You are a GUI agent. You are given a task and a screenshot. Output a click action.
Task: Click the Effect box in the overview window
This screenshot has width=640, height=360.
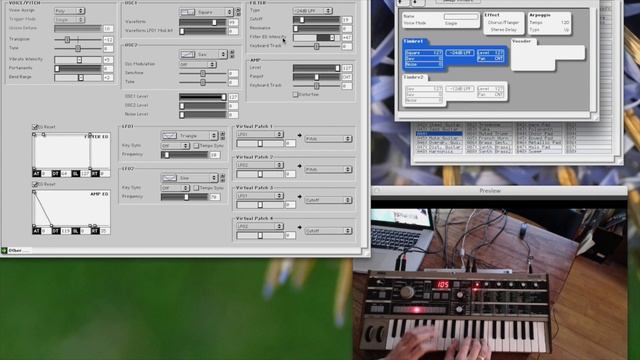(504, 22)
